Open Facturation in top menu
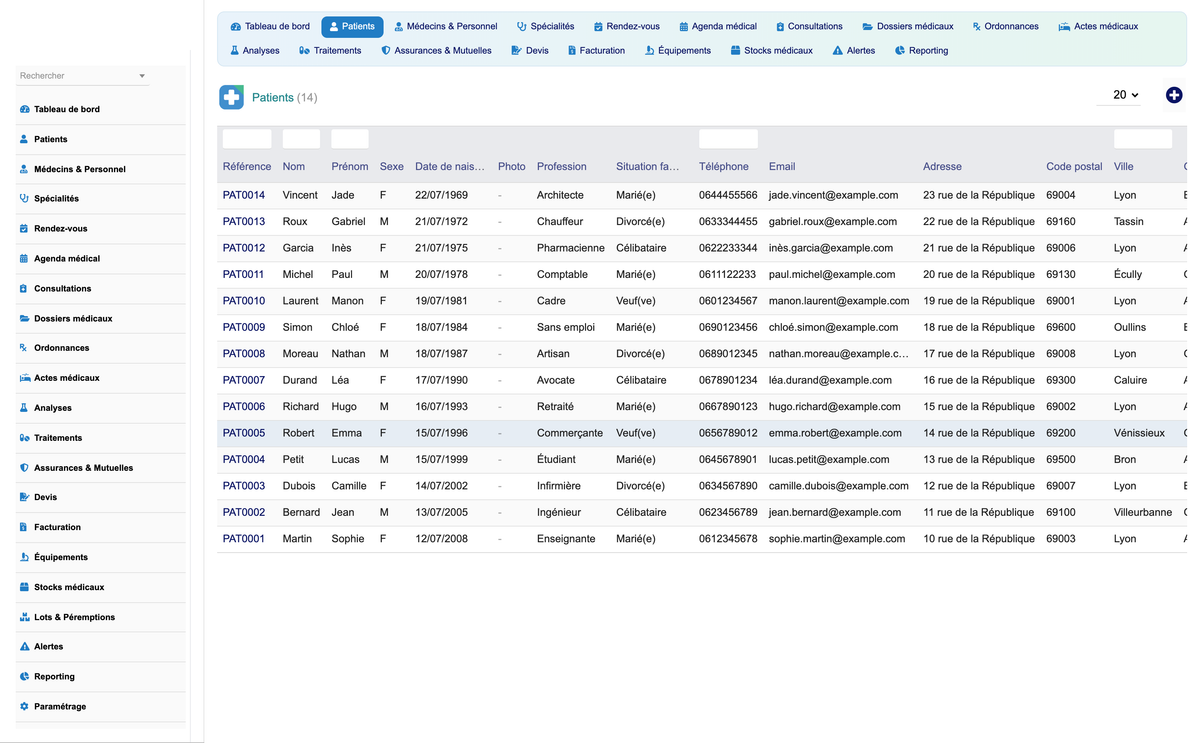This screenshot has width=1200, height=743. (595, 50)
